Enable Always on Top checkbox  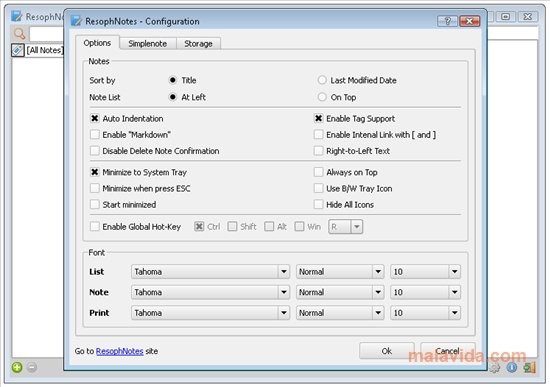tap(318, 172)
